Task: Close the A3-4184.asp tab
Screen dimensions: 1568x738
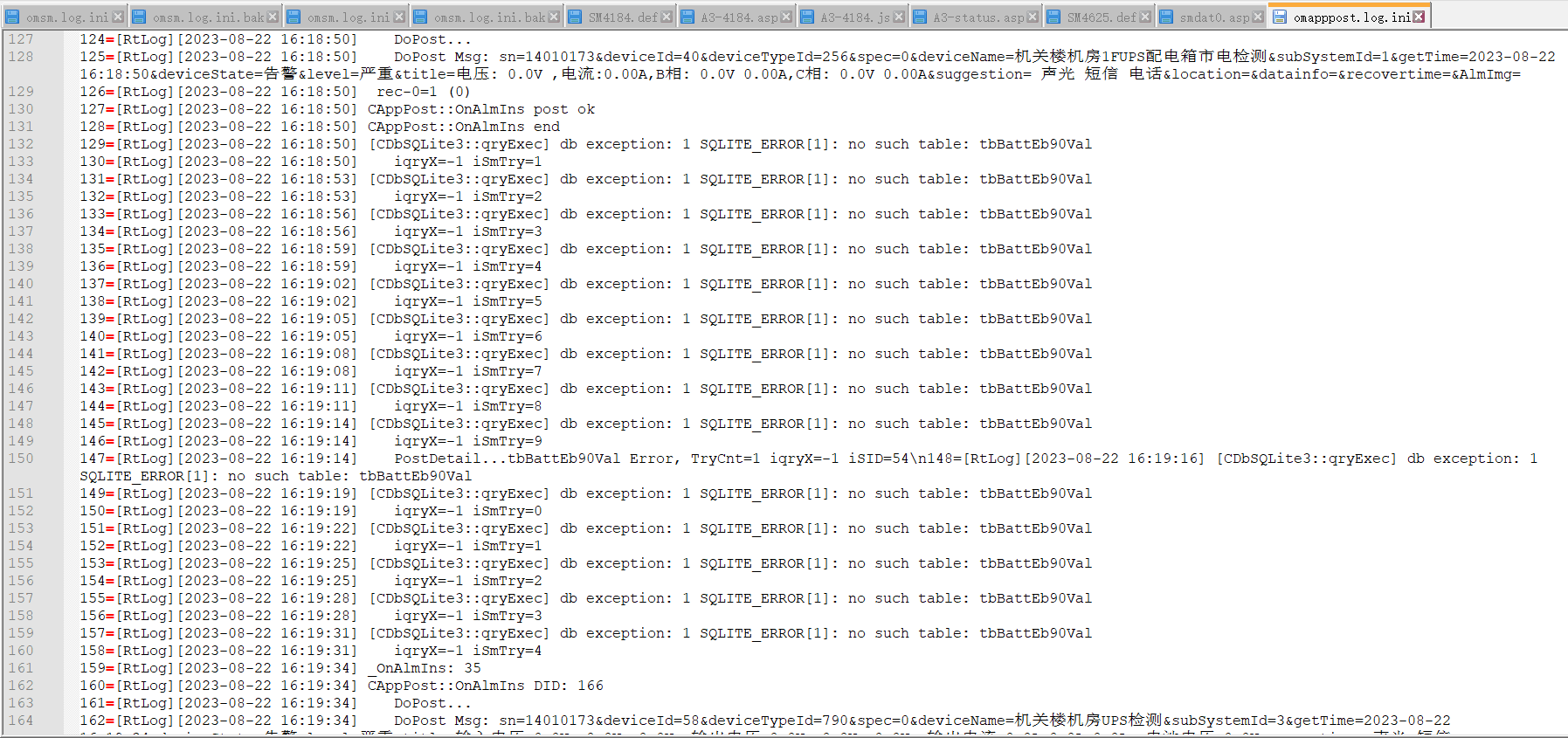Action: 786,17
